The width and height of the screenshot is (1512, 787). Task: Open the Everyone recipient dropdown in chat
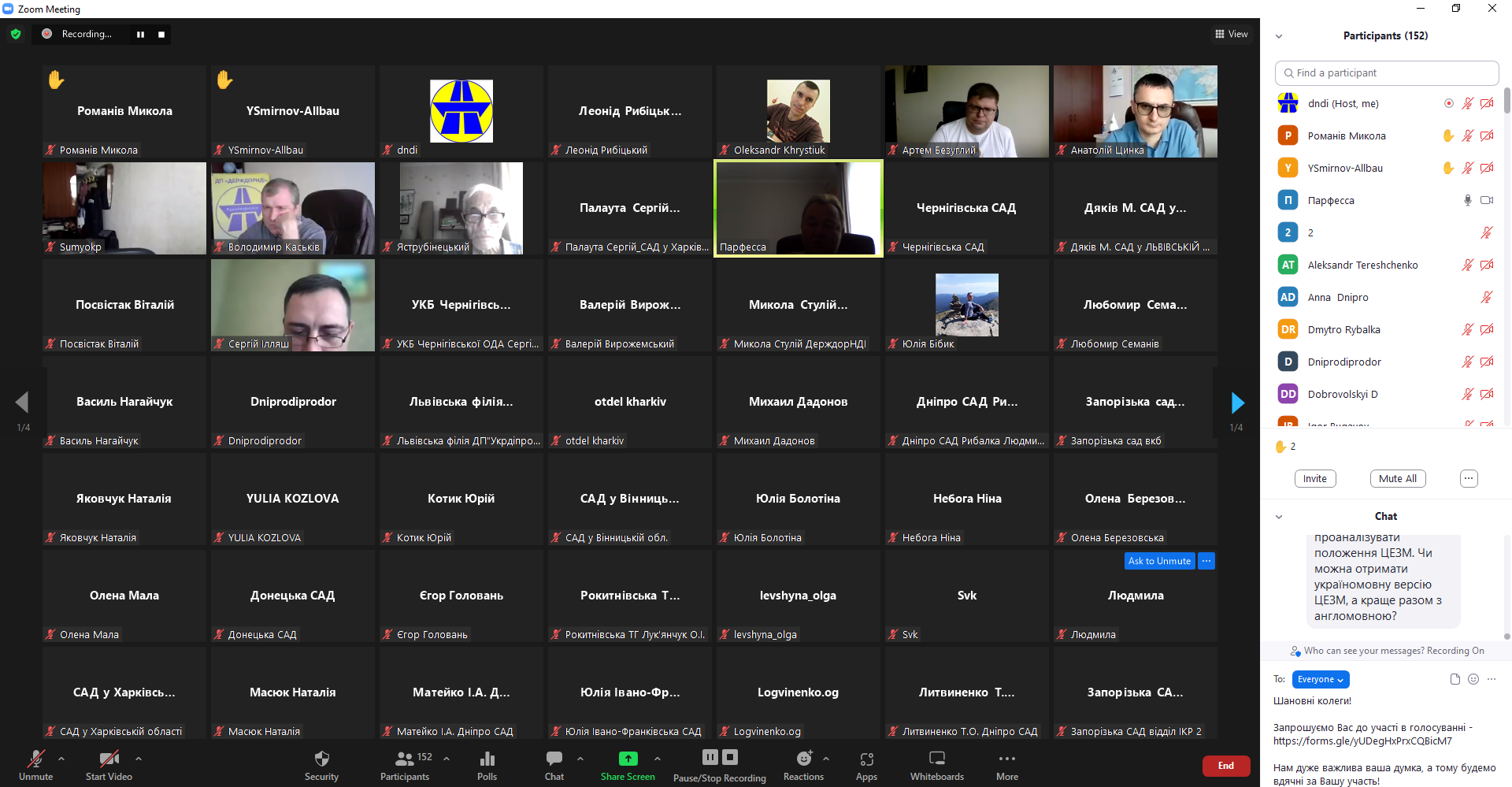coord(1320,679)
